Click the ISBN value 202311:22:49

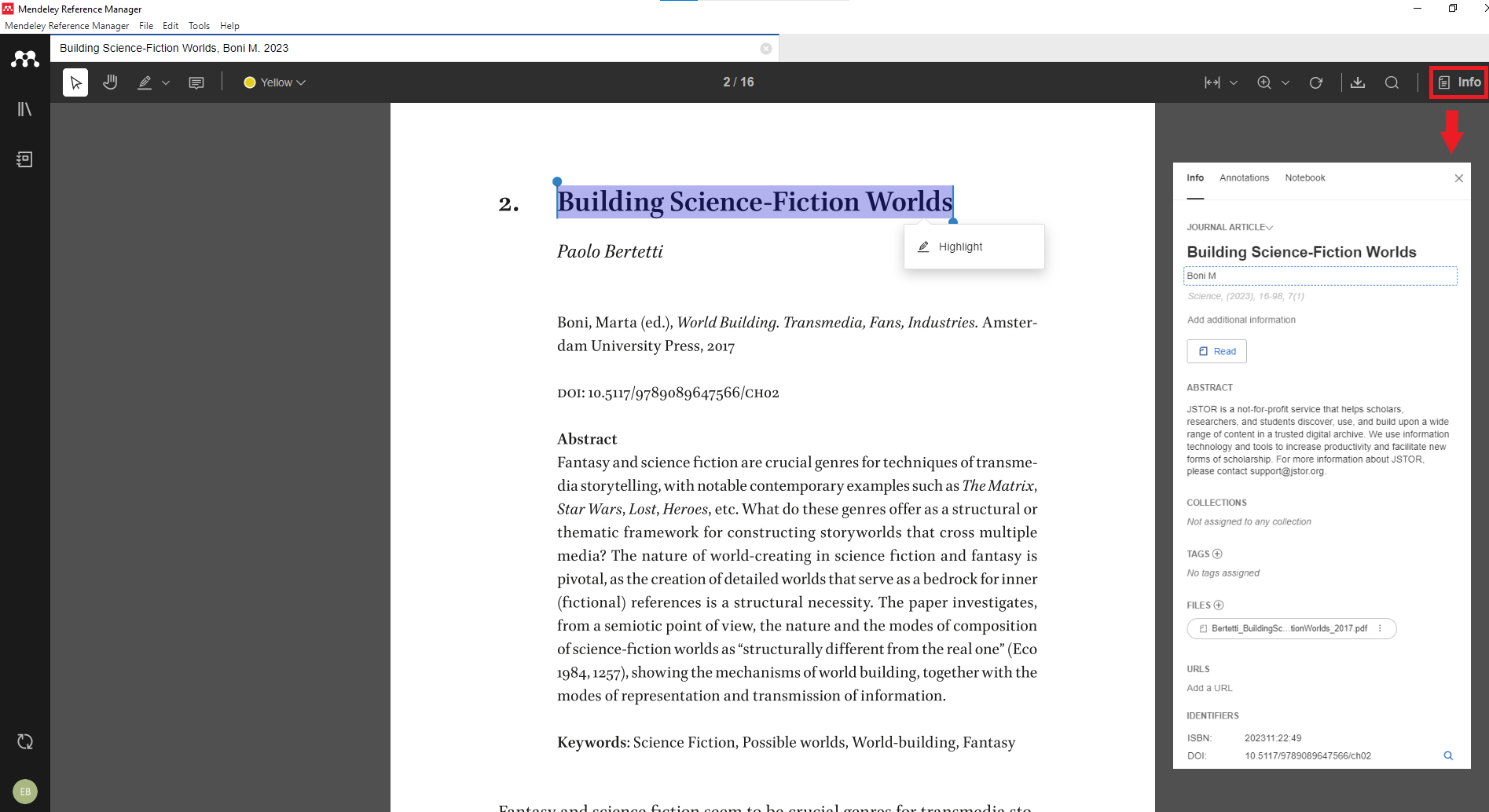(1273, 738)
